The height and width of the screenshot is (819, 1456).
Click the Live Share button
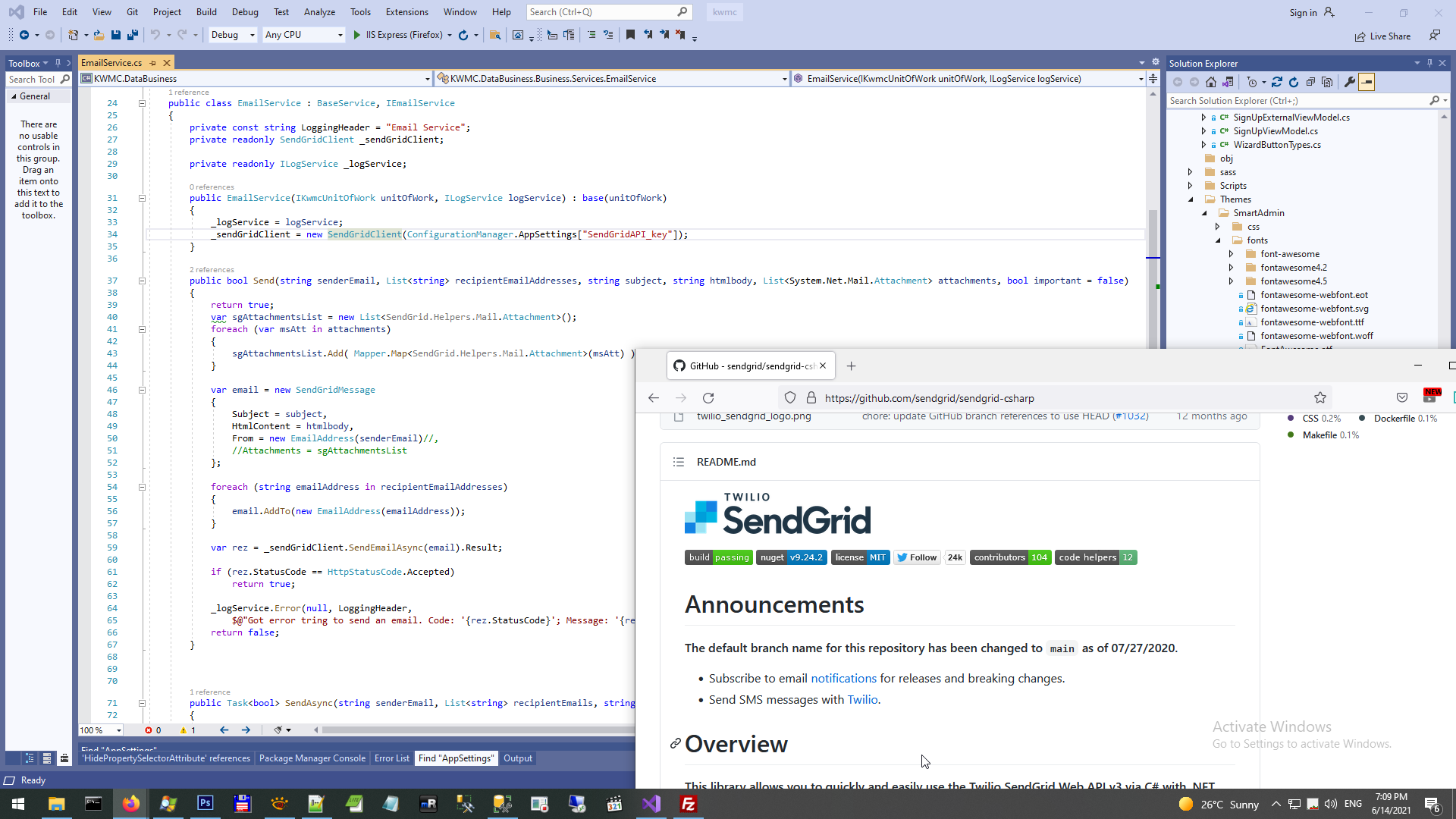click(x=1383, y=36)
